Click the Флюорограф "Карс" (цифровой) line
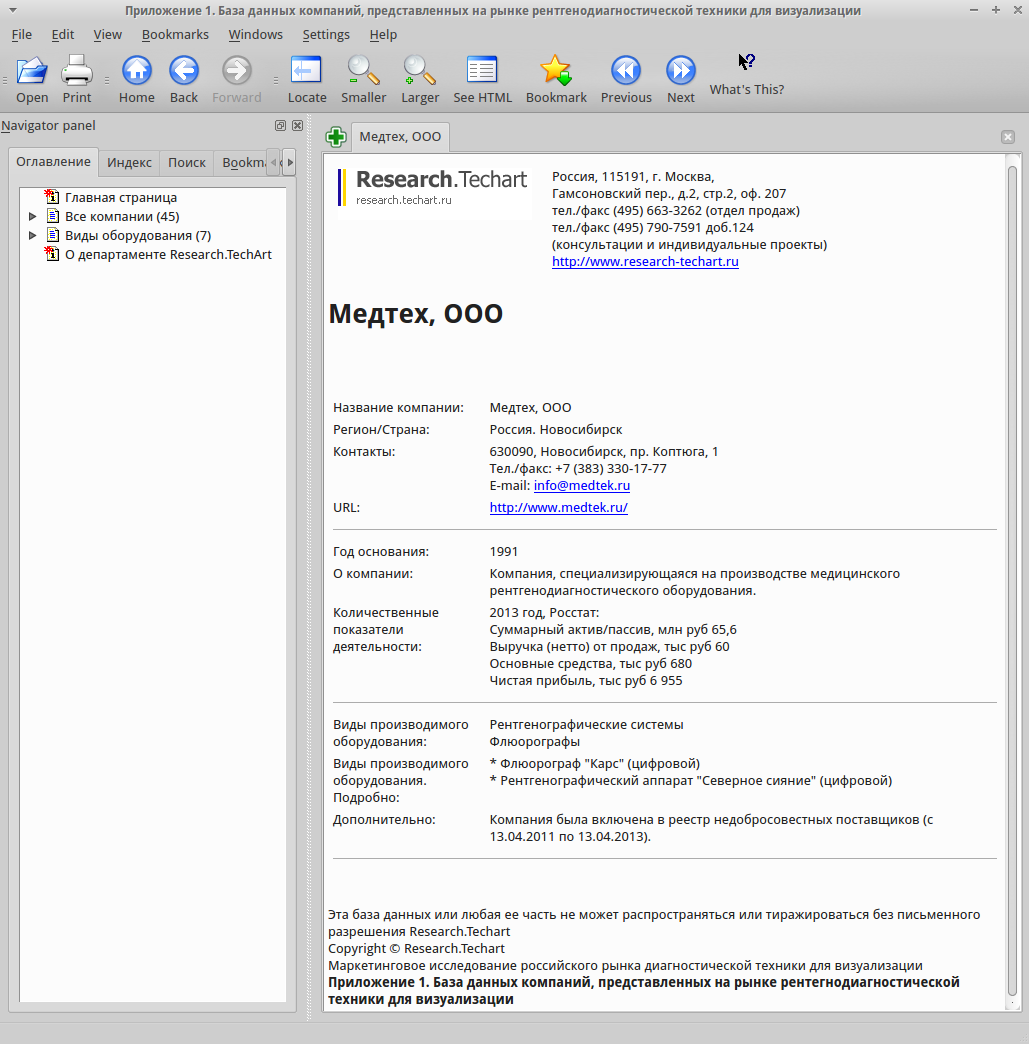 click(595, 764)
